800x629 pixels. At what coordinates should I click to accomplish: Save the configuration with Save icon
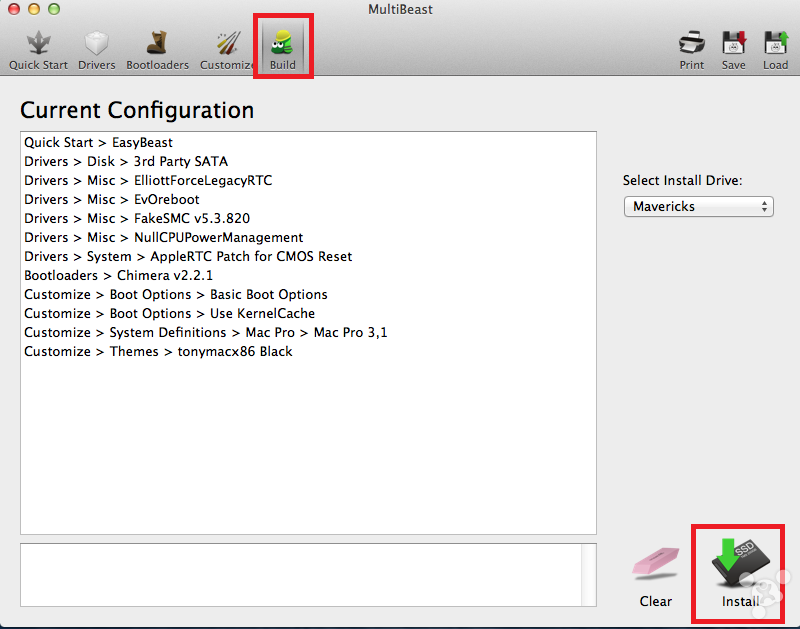tap(734, 50)
